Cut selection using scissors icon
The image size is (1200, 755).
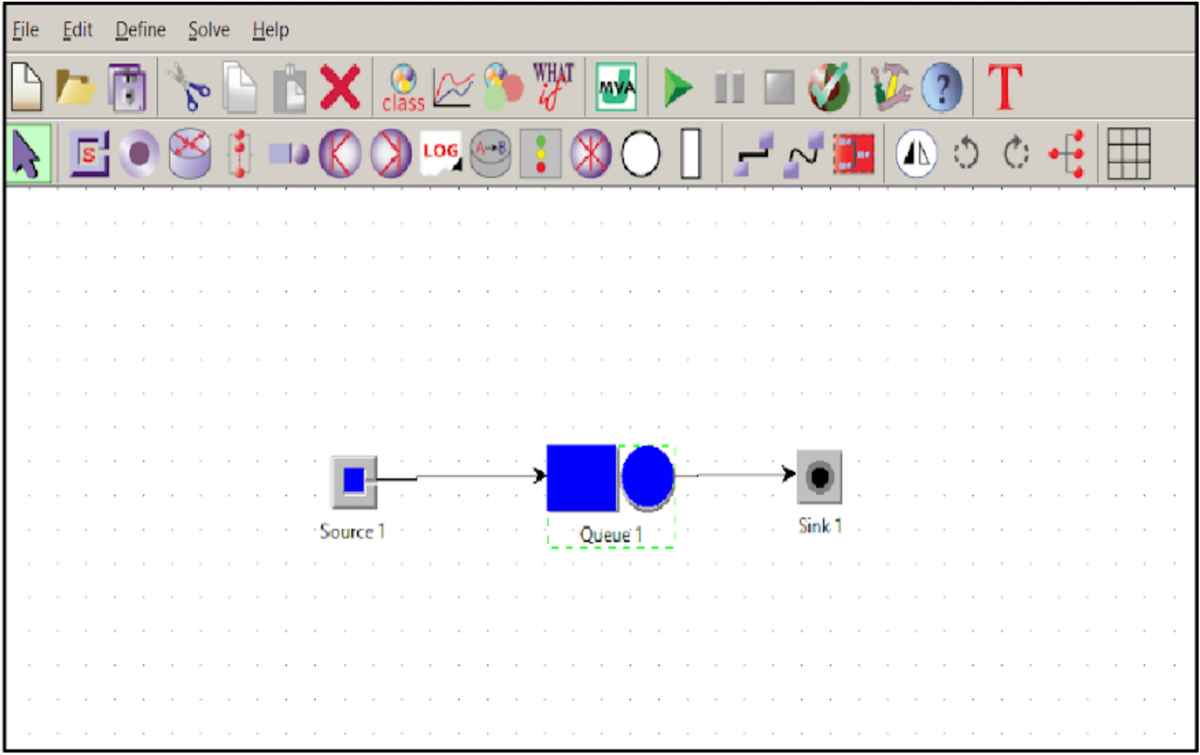pos(188,88)
